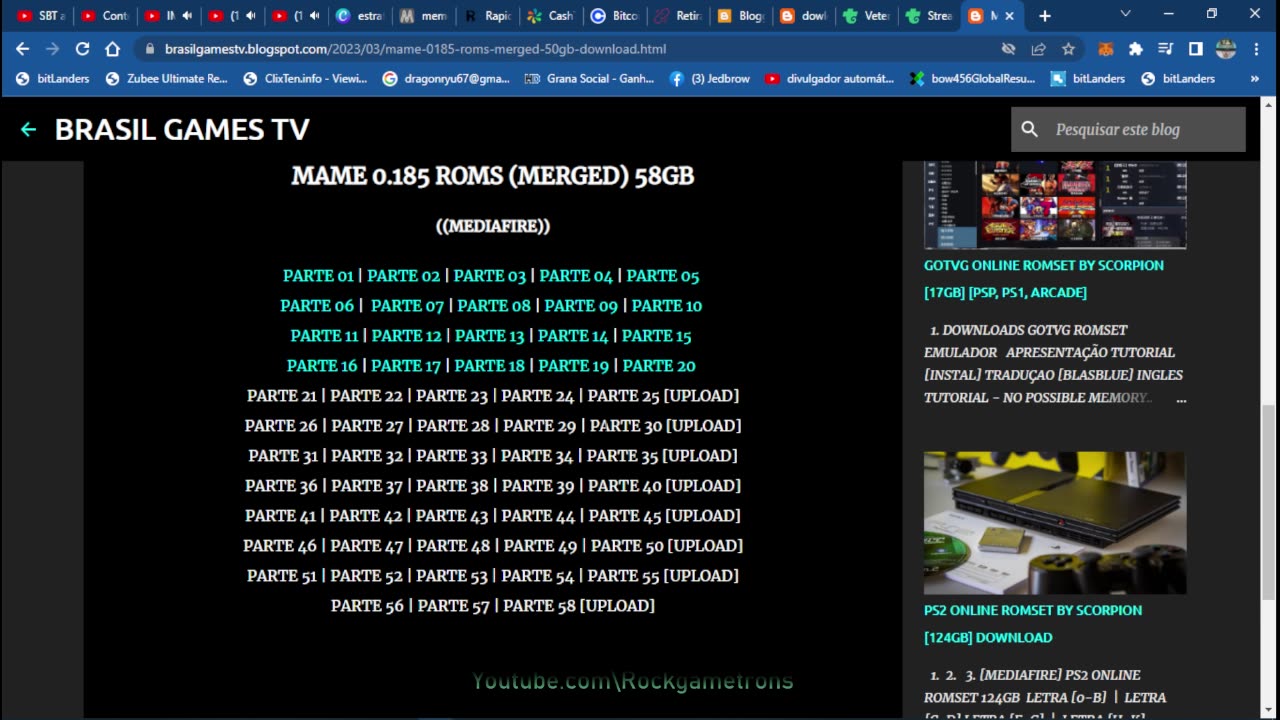Open the dragonryu67@gma... Google bookmark
Image resolution: width=1280 pixels, height=720 pixels.
point(446,78)
